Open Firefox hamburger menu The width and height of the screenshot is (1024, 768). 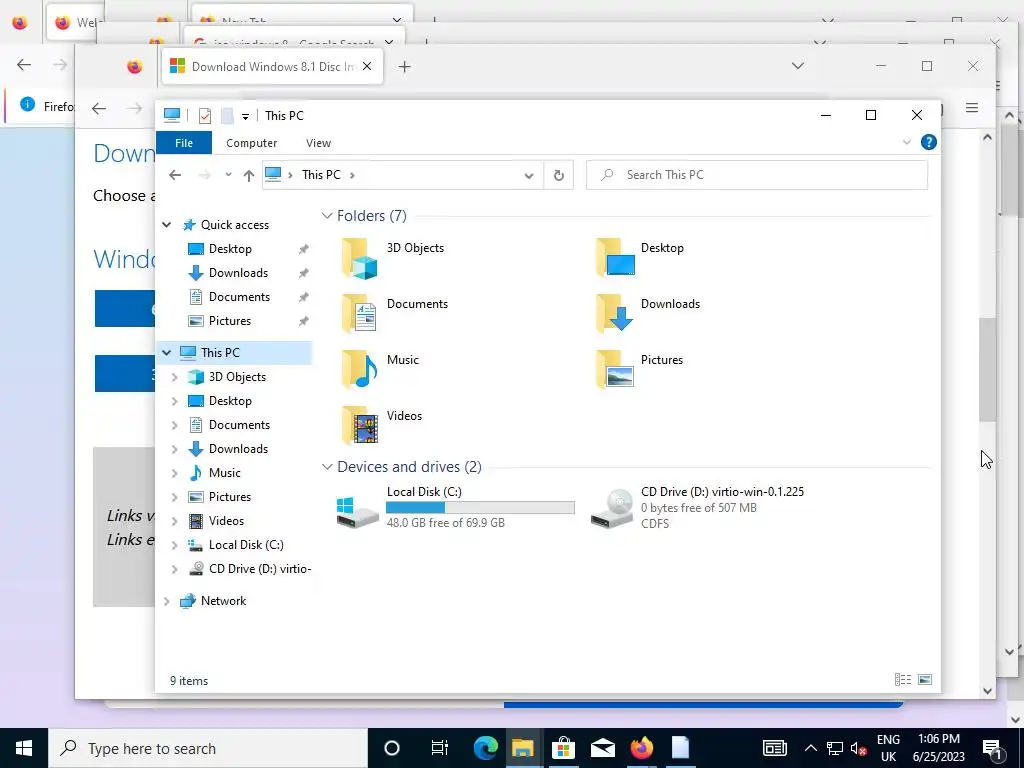point(972,108)
